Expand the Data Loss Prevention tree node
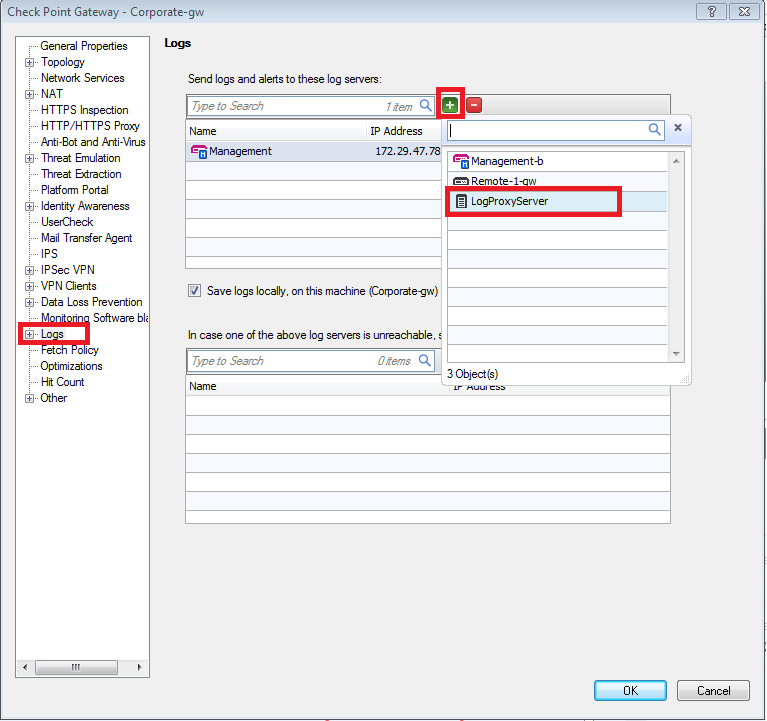The width and height of the screenshot is (767, 721). click(29, 302)
